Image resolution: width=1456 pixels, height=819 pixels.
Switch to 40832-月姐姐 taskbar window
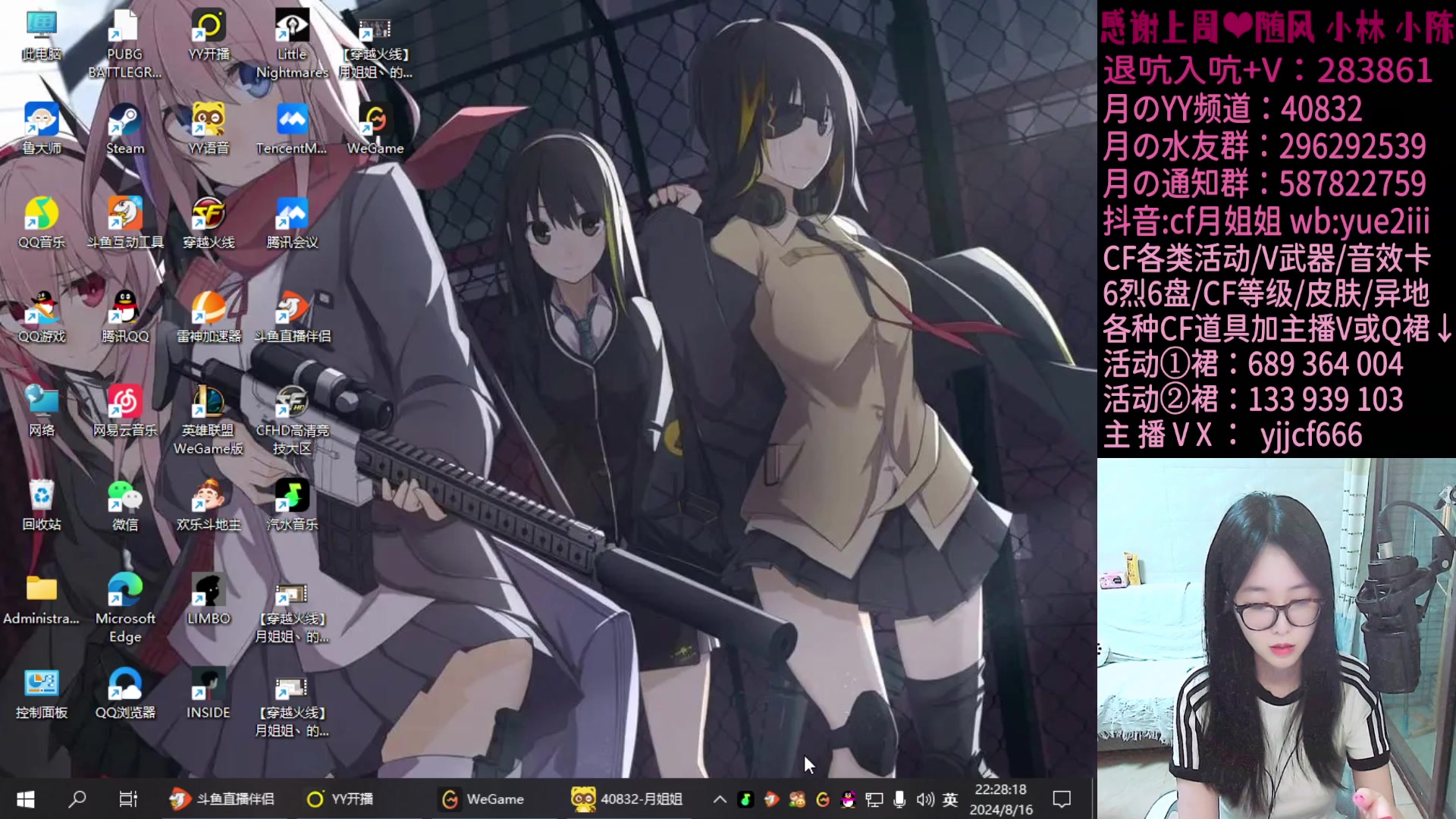click(x=627, y=799)
